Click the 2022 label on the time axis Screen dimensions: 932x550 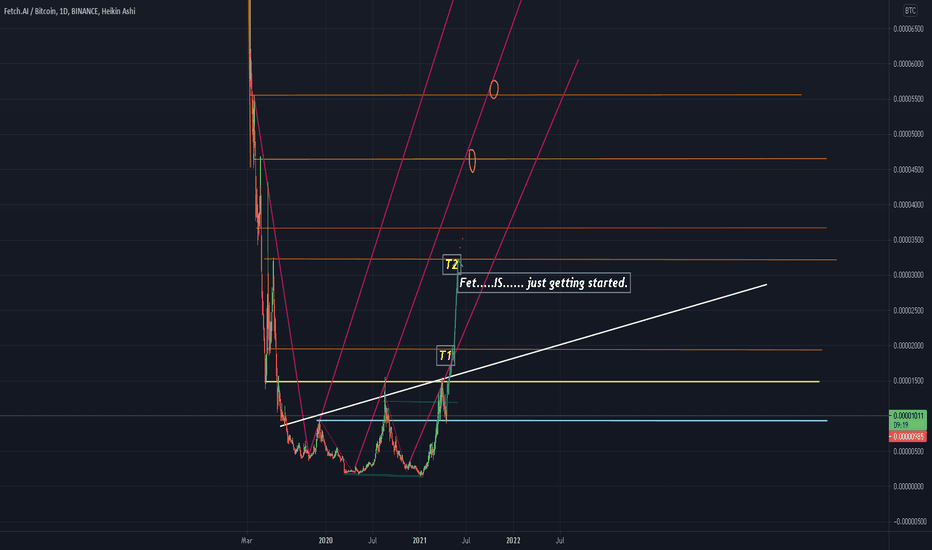(x=513, y=540)
